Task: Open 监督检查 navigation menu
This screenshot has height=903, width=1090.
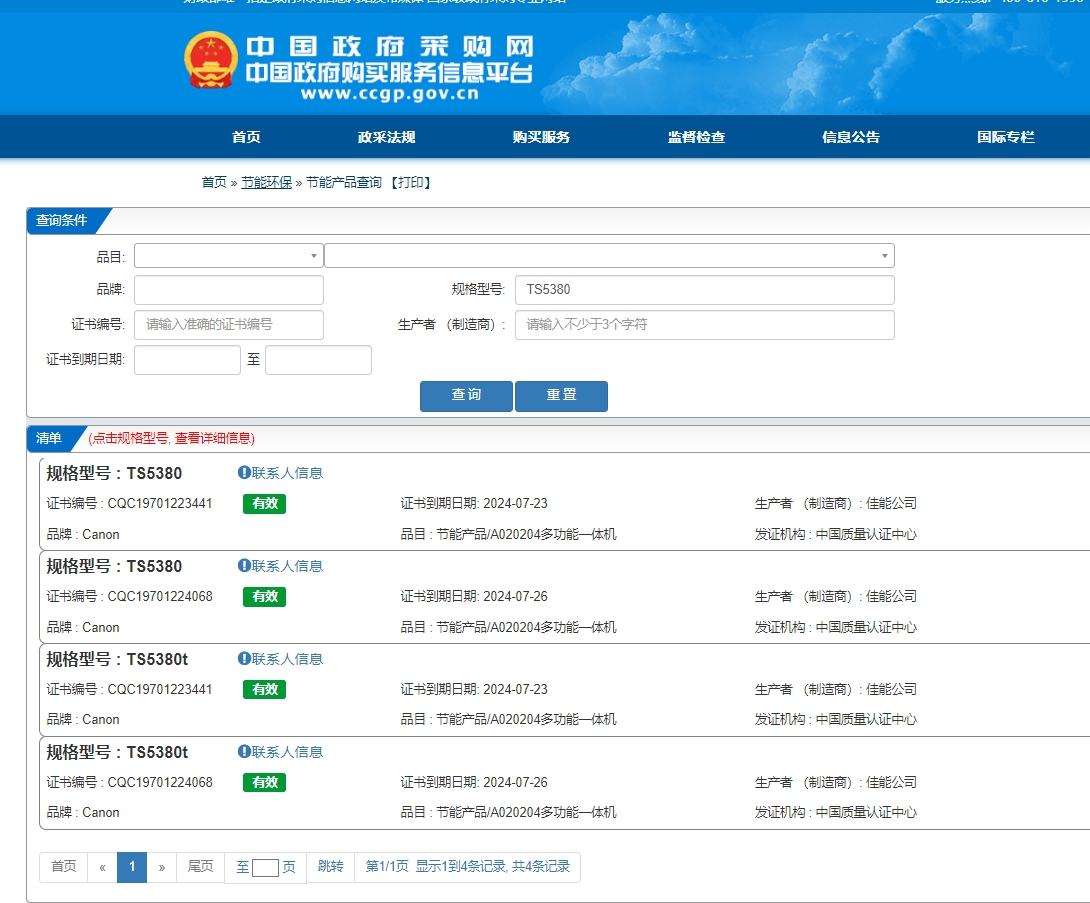Action: (696, 137)
